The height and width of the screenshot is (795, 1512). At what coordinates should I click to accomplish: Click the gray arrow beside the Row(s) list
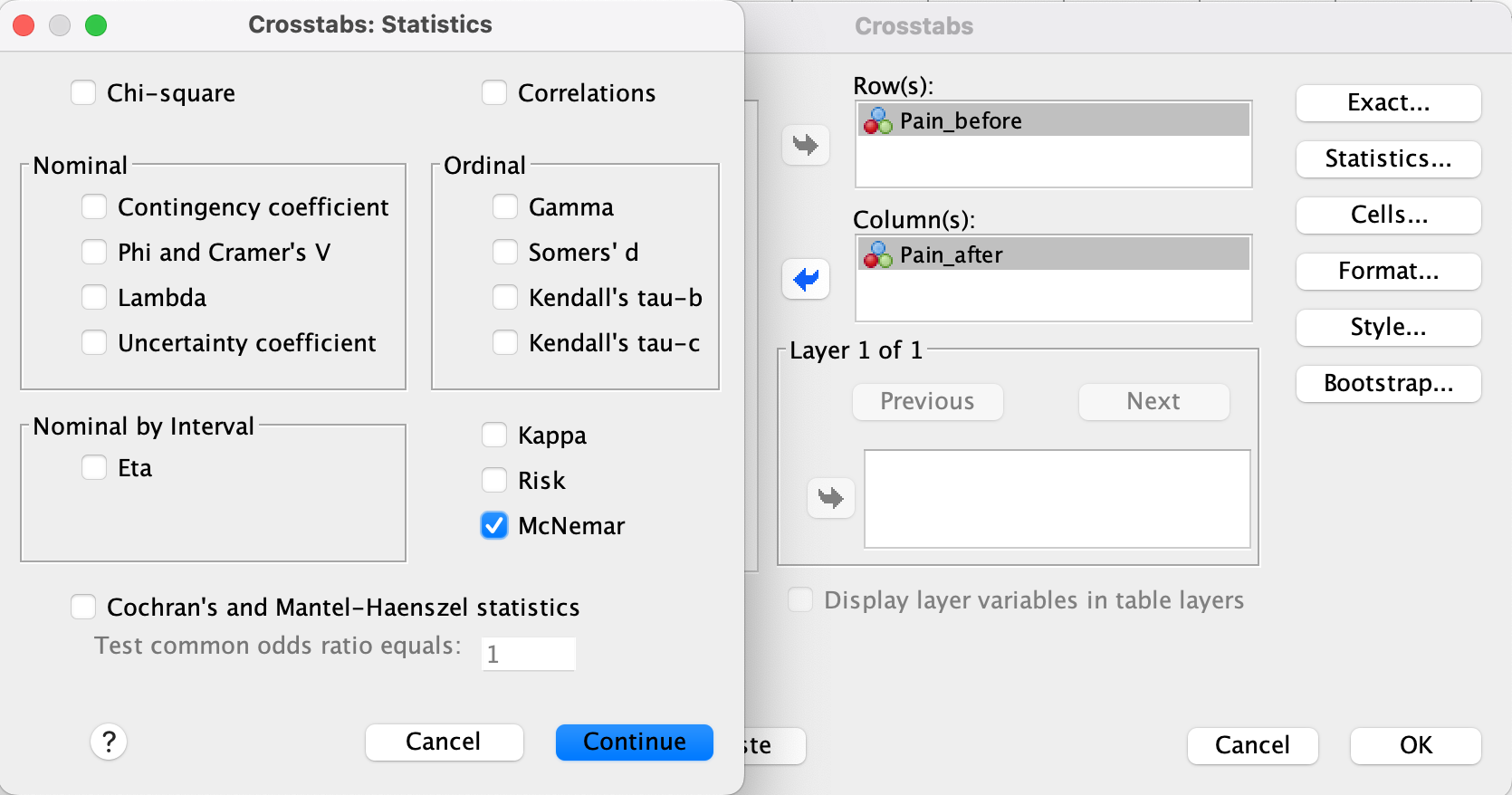805,145
